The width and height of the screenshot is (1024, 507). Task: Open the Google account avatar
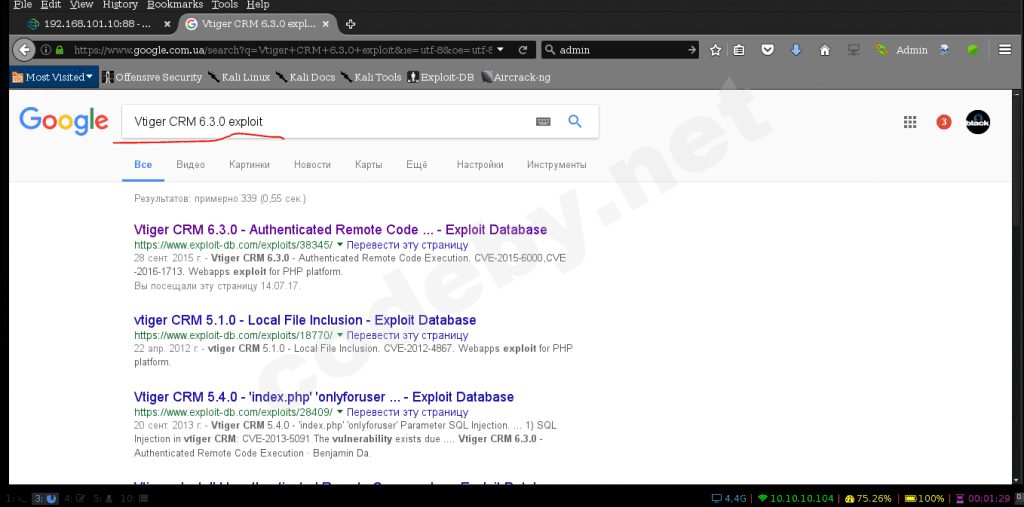click(978, 122)
